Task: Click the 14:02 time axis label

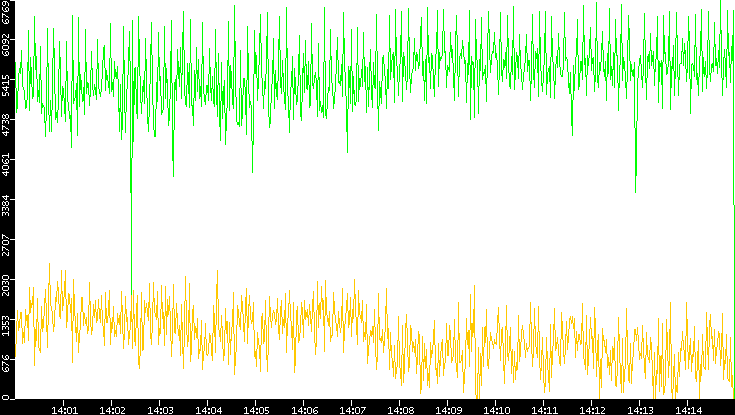Action: 112,410
